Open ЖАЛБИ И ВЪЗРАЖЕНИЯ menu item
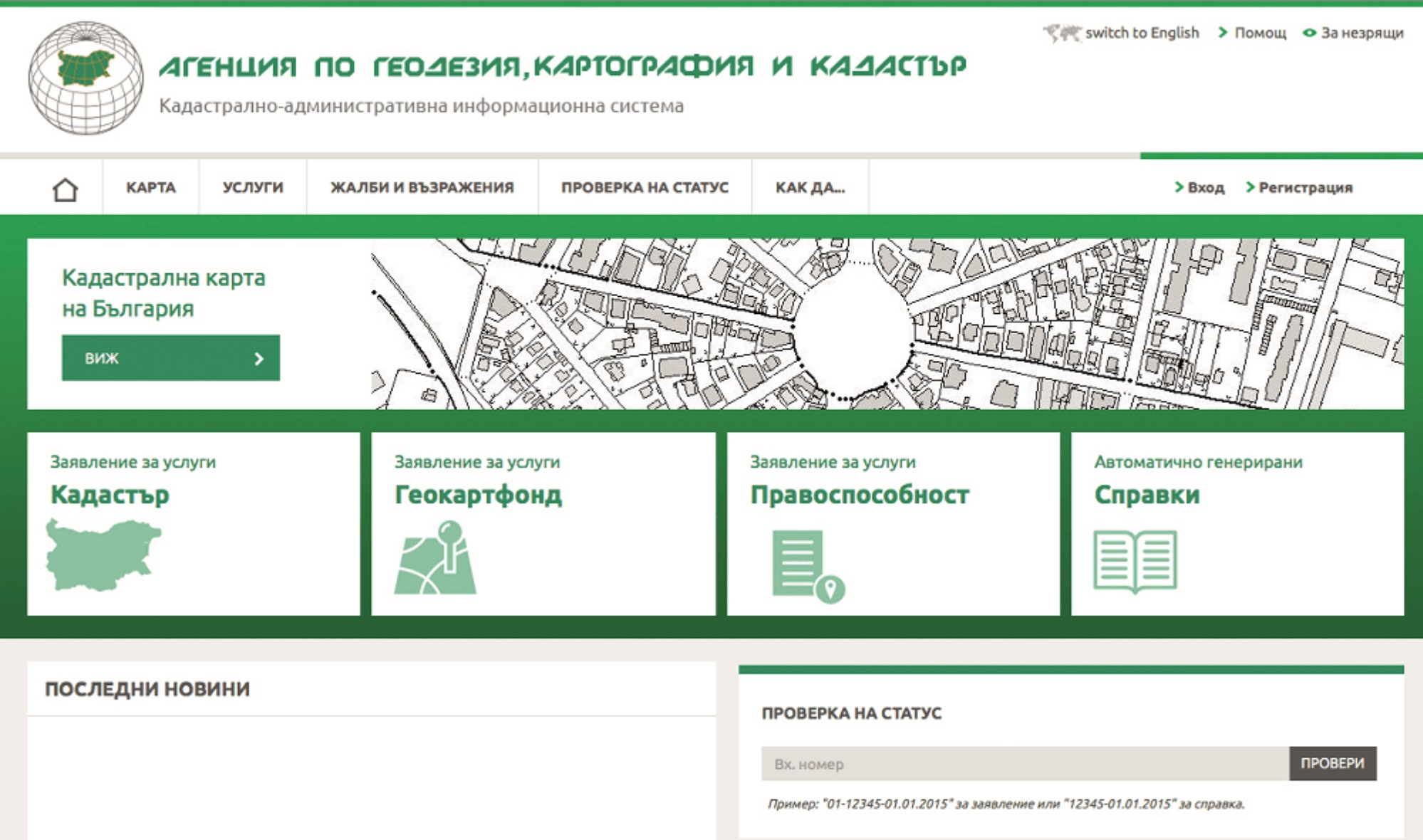Viewport: 1423px width, 840px height. coord(422,187)
